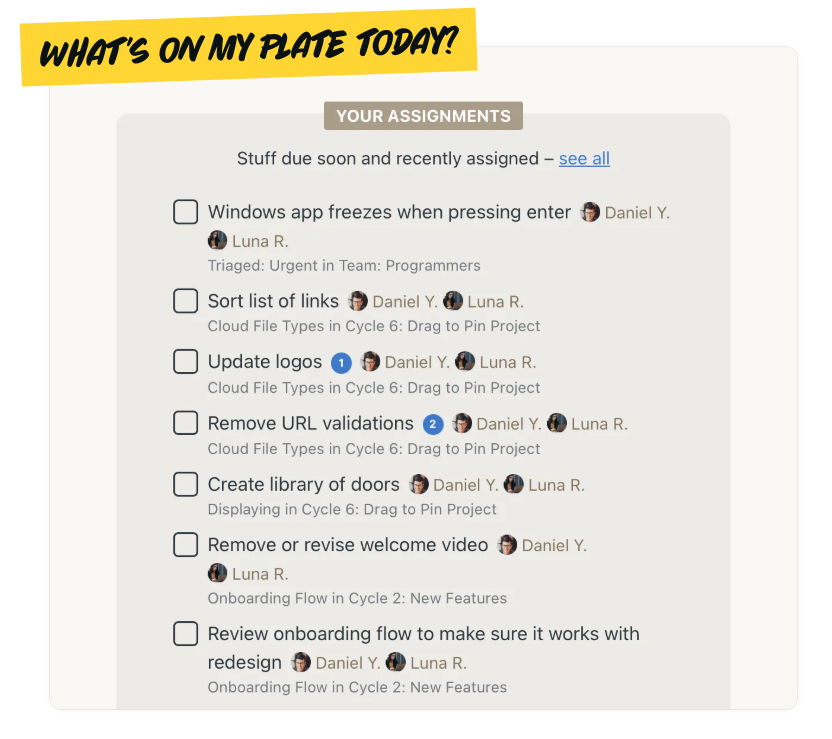Click blue comment badge 2 on Remove URL validations
Image resolution: width=832 pixels, height=739 pixels.
(x=433, y=424)
